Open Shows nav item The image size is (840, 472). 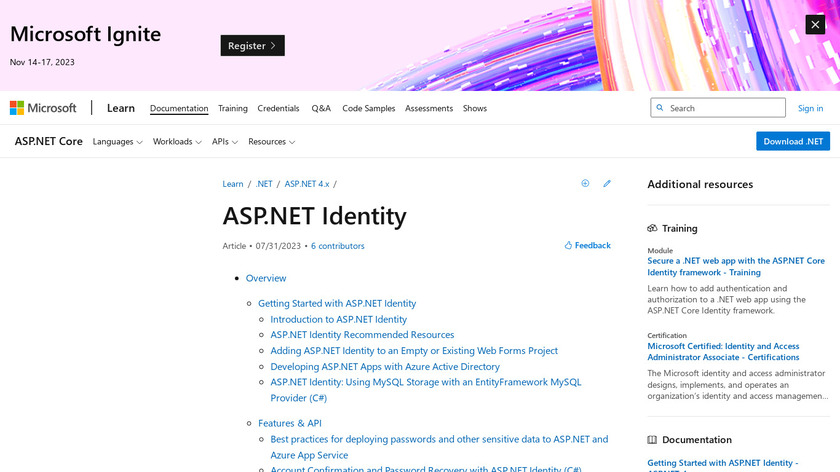(475, 108)
